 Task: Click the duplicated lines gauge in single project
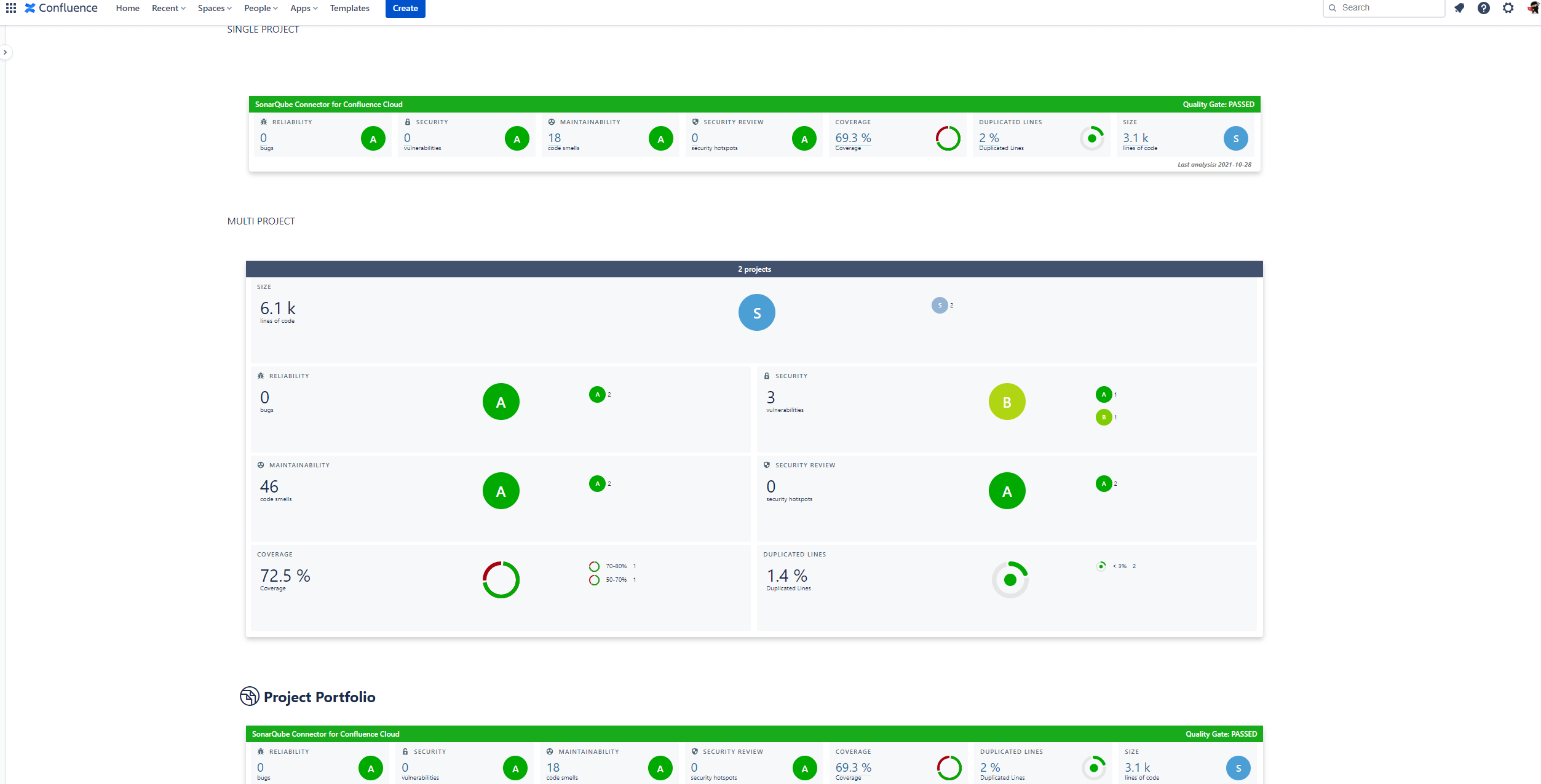(1092, 138)
